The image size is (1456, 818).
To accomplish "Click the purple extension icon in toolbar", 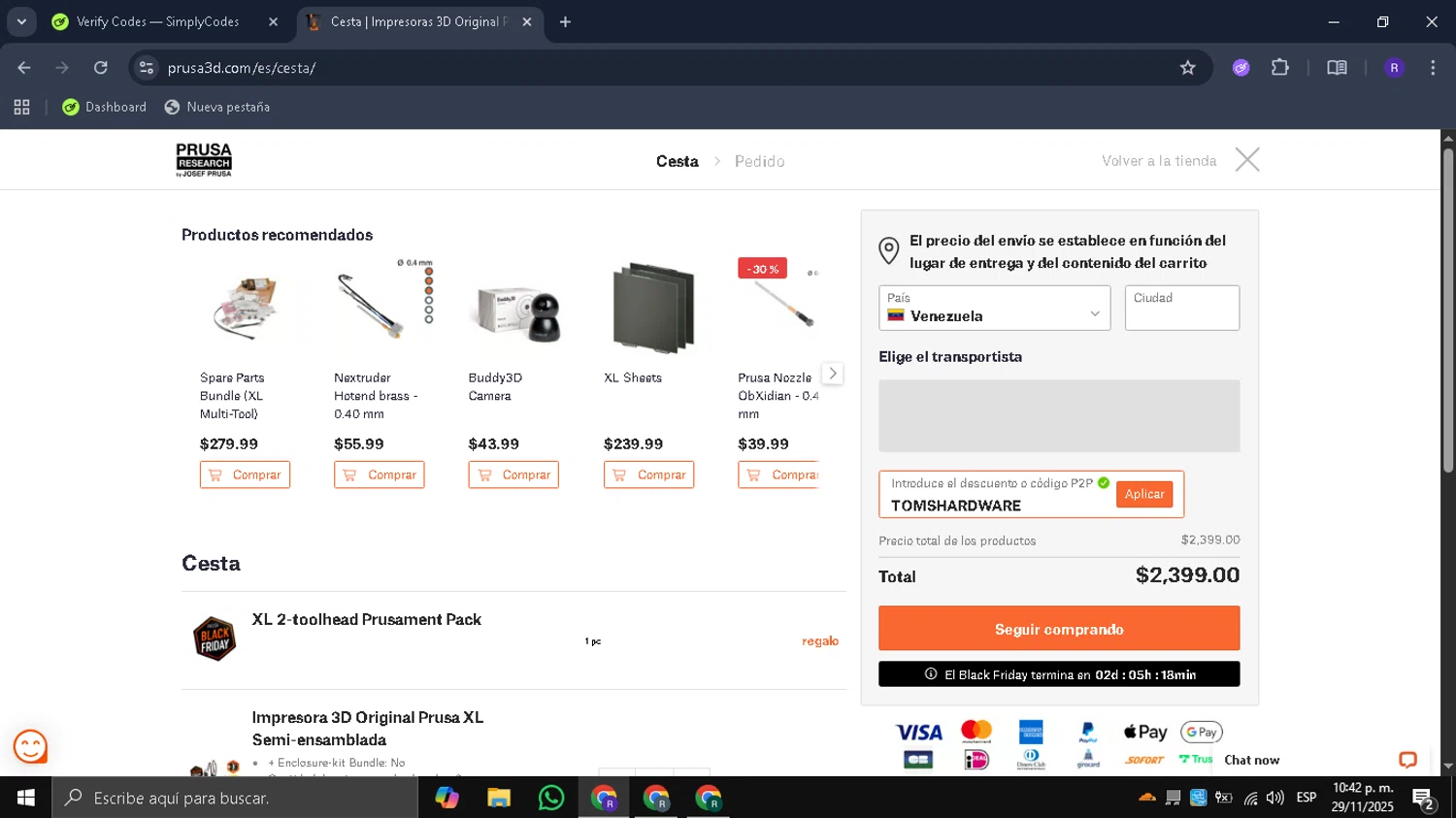I will (x=1241, y=68).
